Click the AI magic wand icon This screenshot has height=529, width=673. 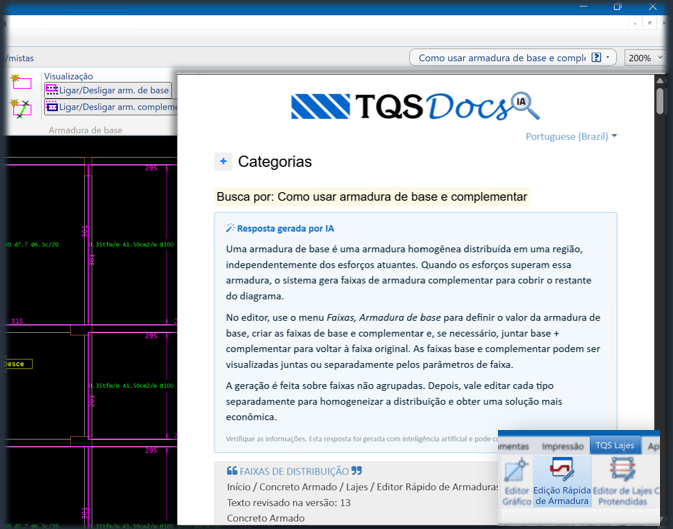coord(230,228)
